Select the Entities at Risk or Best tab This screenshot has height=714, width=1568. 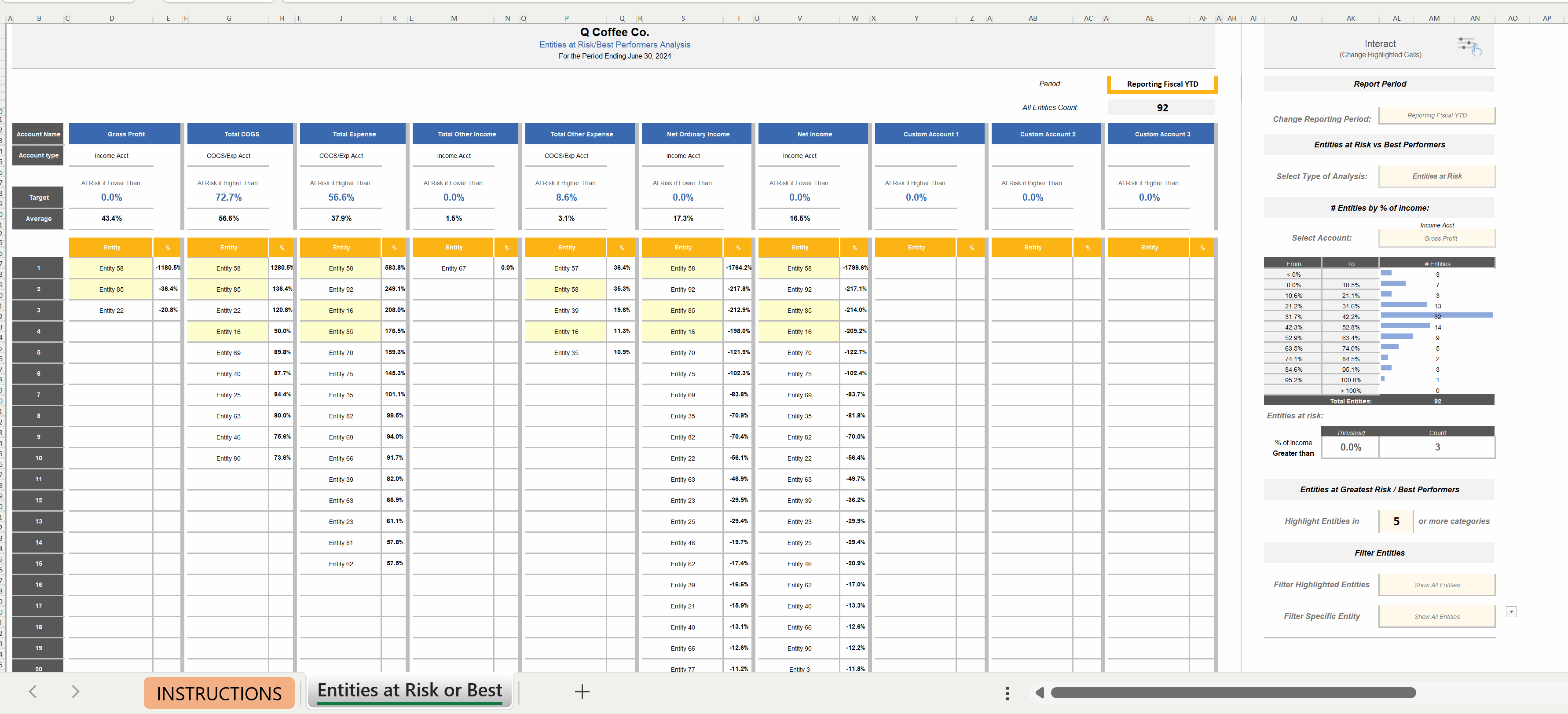(x=410, y=691)
